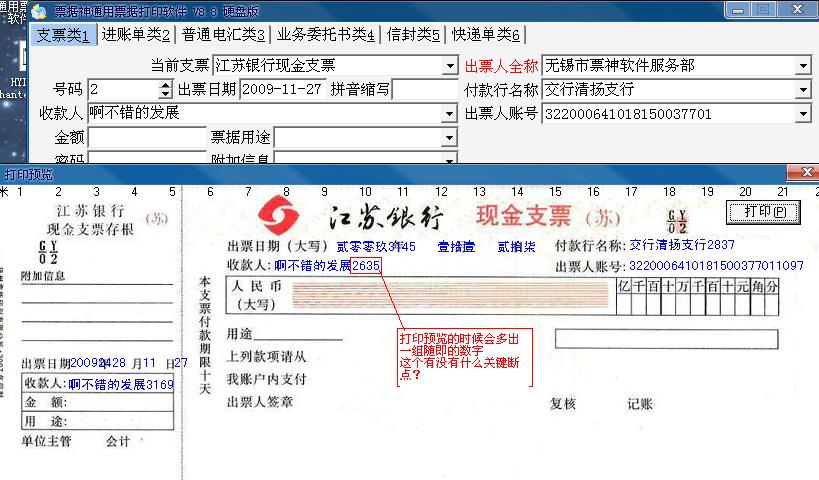Expand the 出票人账号 dropdown arrow
Image resolution: width=819 pixels, height=480 pixels.
point(803,113)
